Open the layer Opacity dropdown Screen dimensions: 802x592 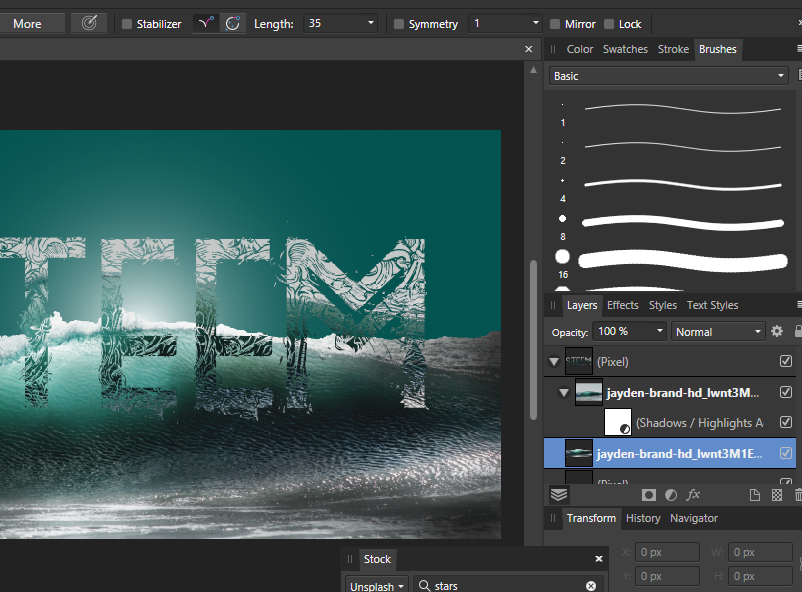click(x=659, y=332)
